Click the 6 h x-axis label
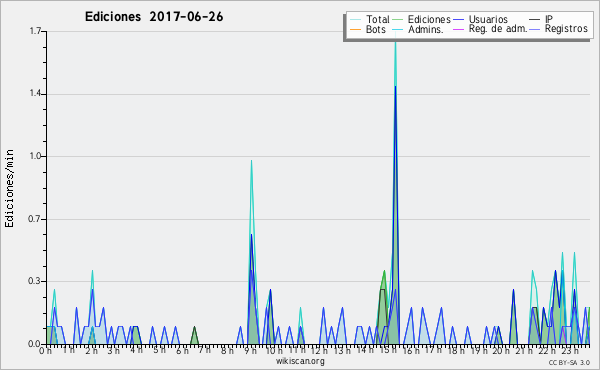 (x=183, y=350)
